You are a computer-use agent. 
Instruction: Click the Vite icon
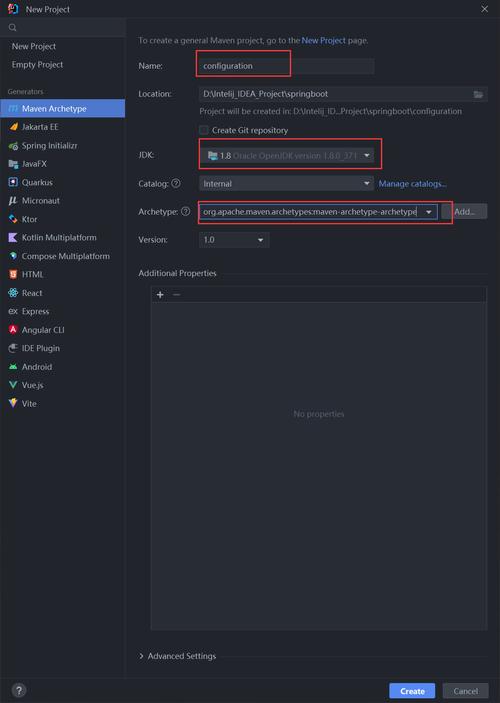tap(13, 403)
